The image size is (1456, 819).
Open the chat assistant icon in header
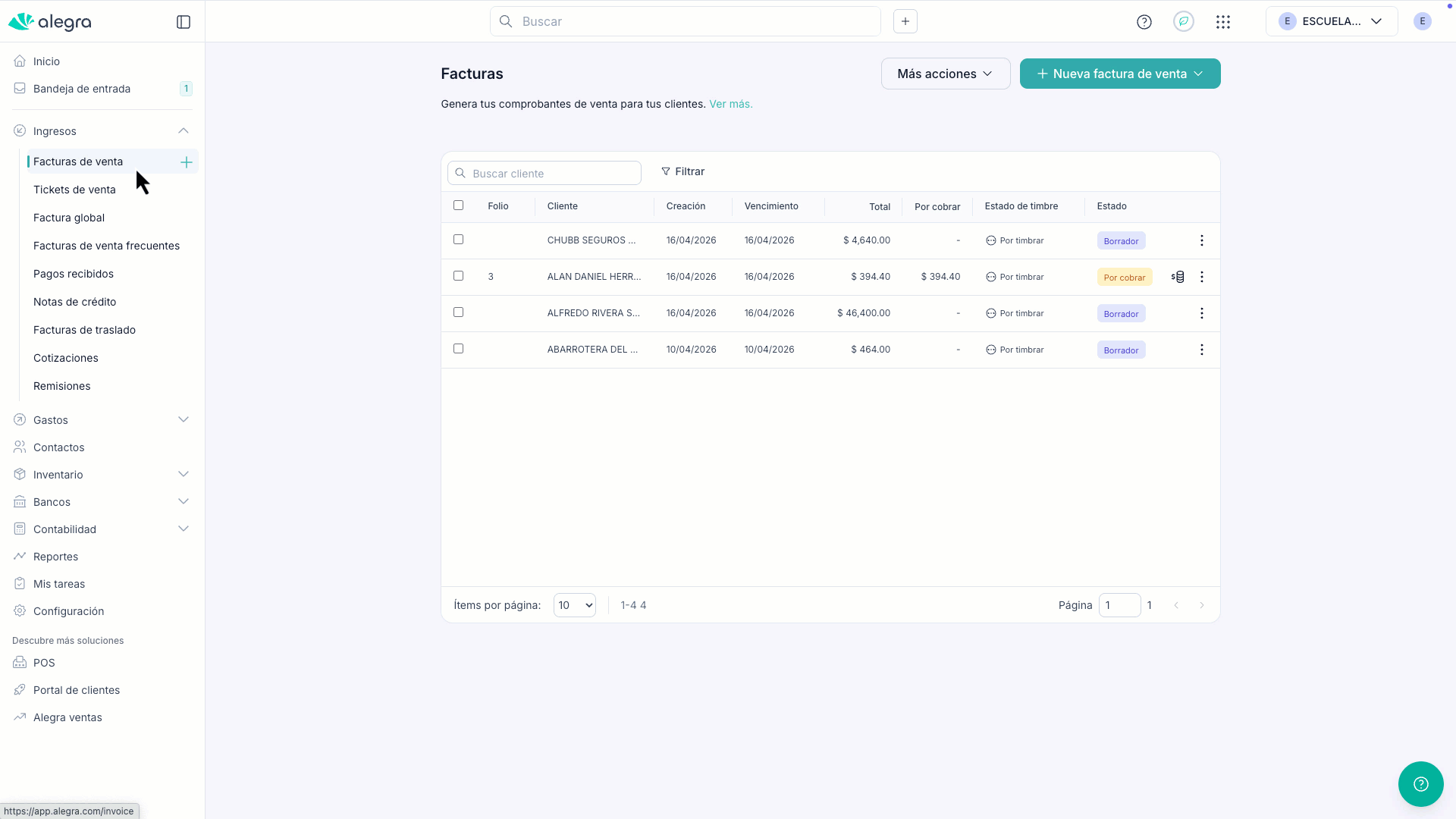coord(1184,21)
